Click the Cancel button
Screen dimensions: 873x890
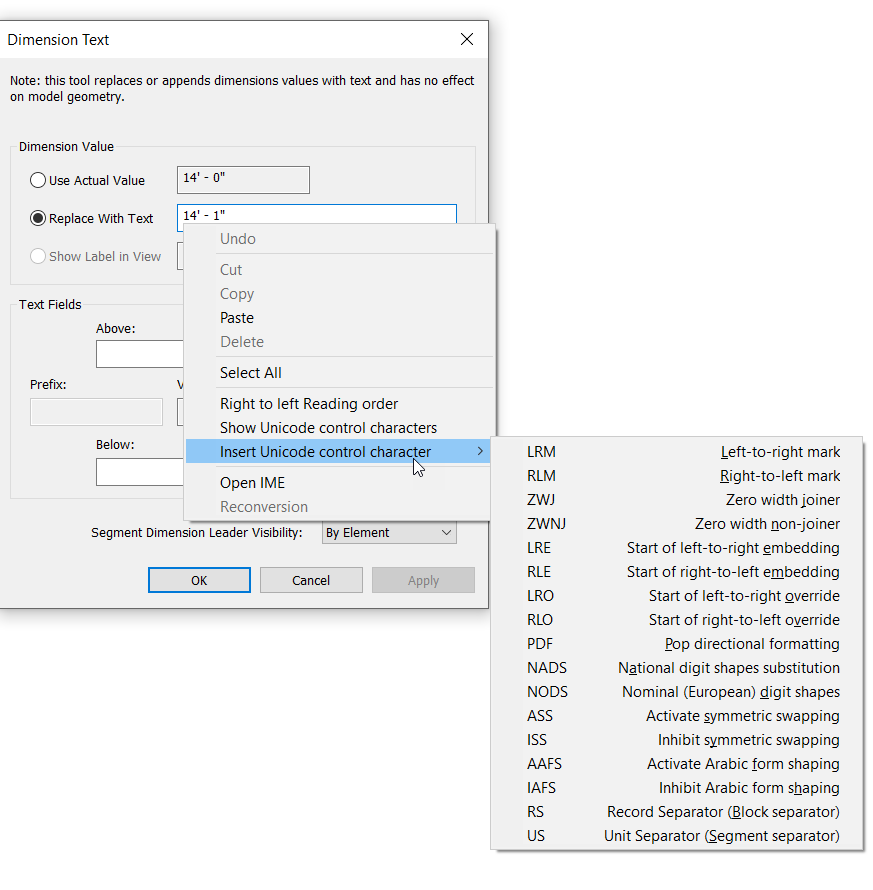(x=311, y=580)
